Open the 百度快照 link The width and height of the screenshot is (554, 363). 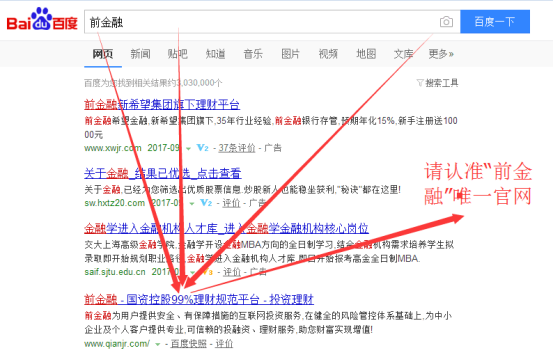(x=189, y=344)
